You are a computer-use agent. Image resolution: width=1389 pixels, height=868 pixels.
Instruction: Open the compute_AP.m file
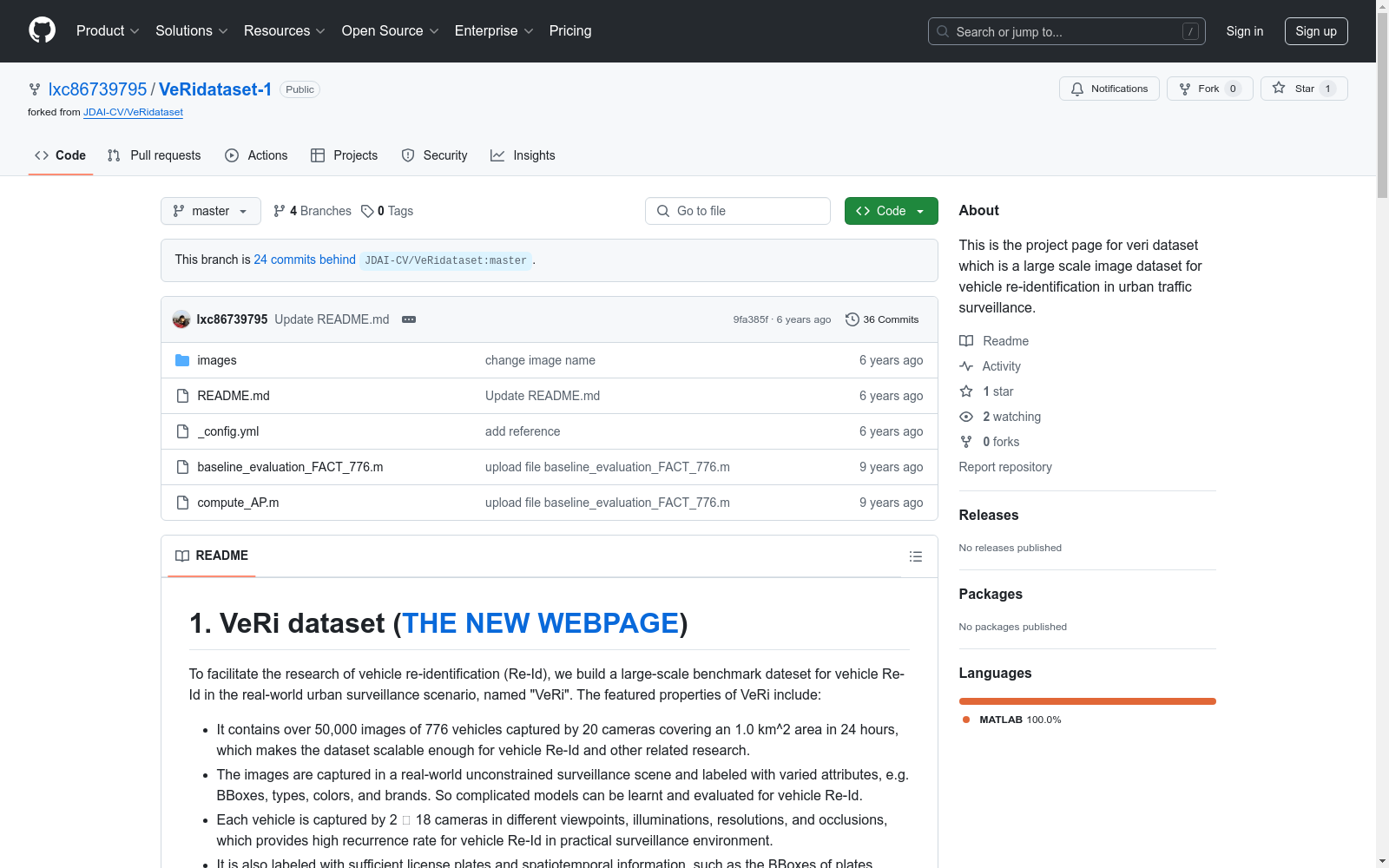(x=238, y=503)
